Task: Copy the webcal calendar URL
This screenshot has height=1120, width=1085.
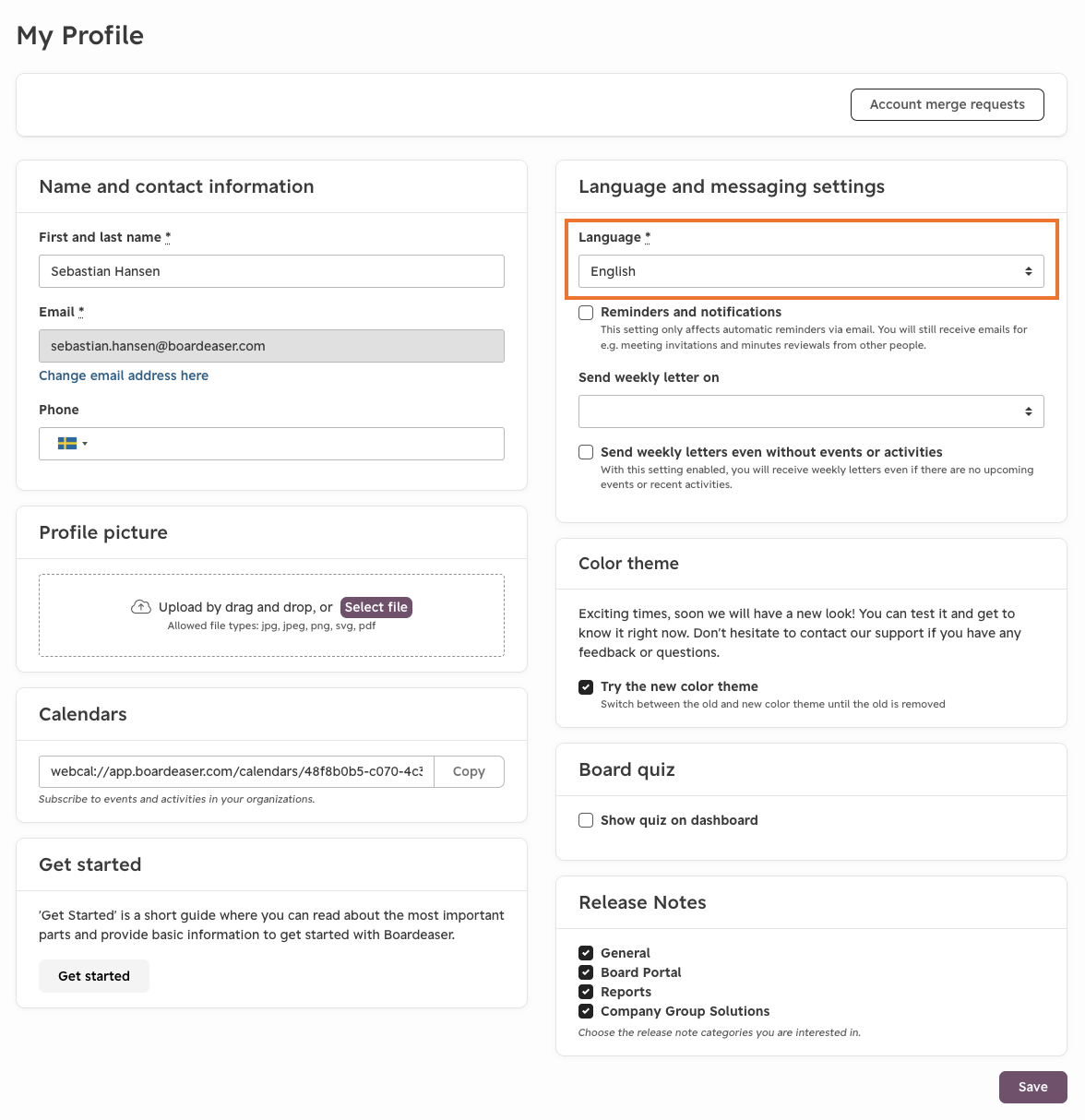Action: coord(469,771)
